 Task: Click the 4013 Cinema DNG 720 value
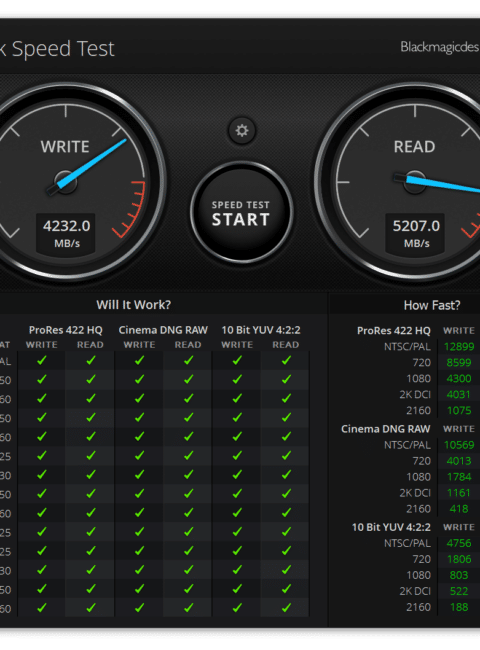pyautogui.click(x=459, y=461)
